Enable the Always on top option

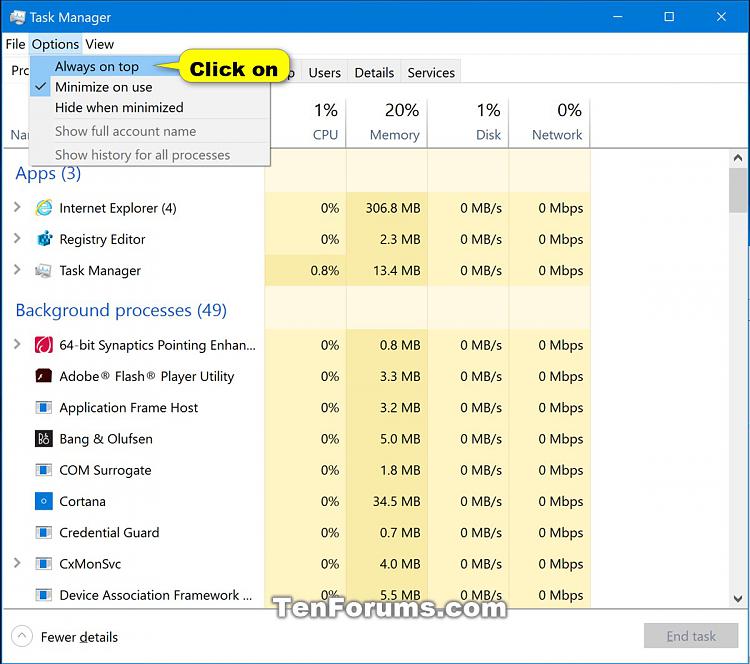pos(97,66)
